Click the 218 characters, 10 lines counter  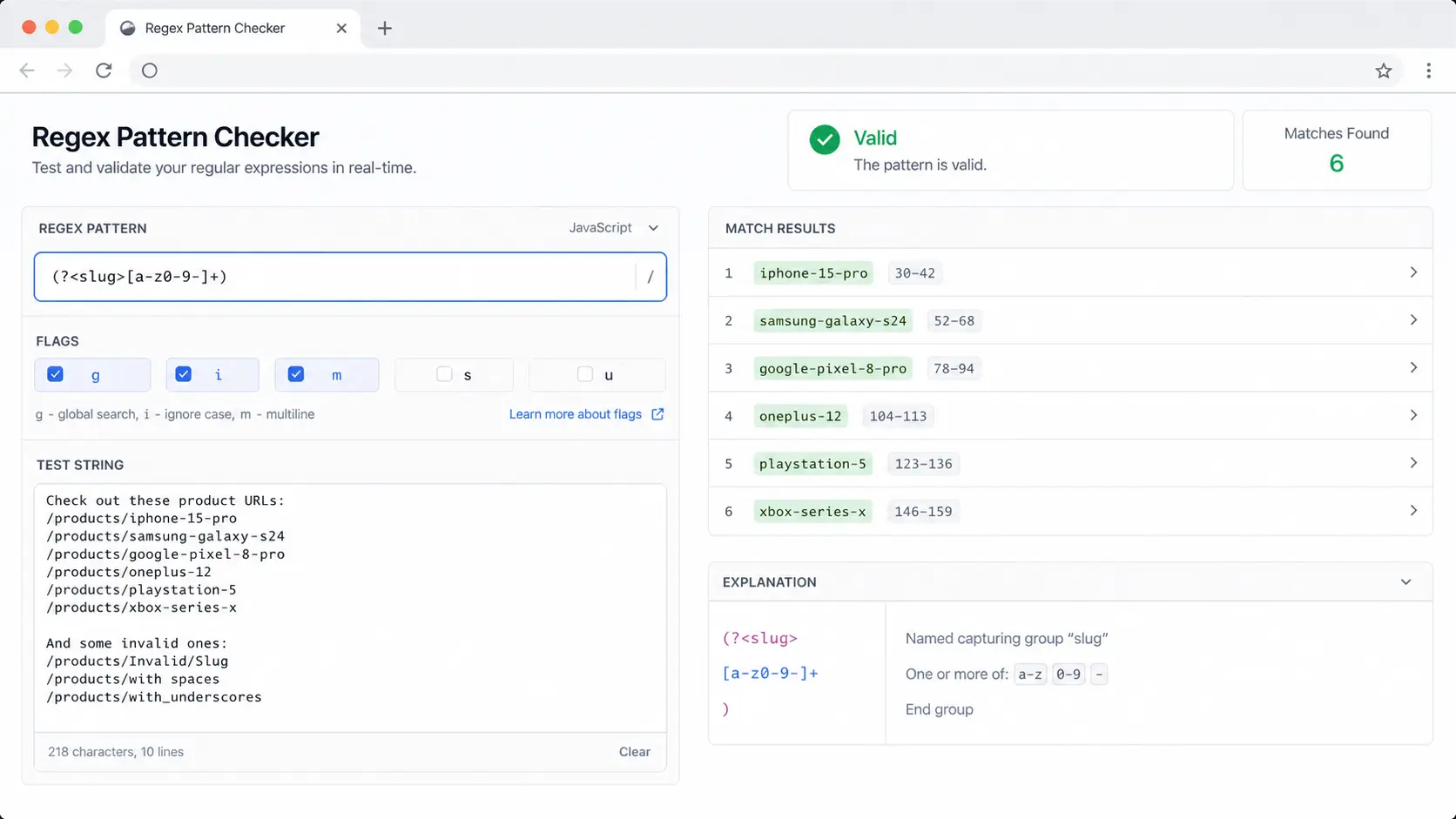[116, 752]
